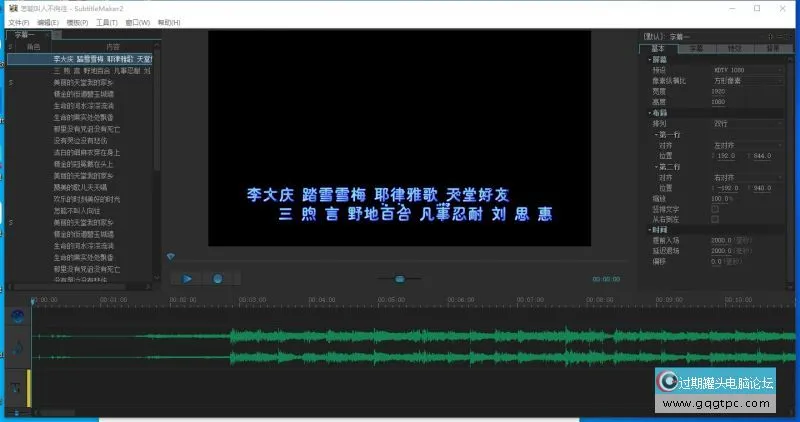Switch to the 基本 tab in the properties panel

point(658,48)
